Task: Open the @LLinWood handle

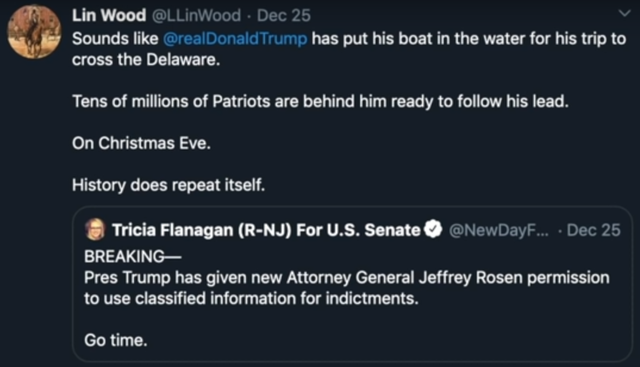Action: pyautogui.click(x=196, y=16)
